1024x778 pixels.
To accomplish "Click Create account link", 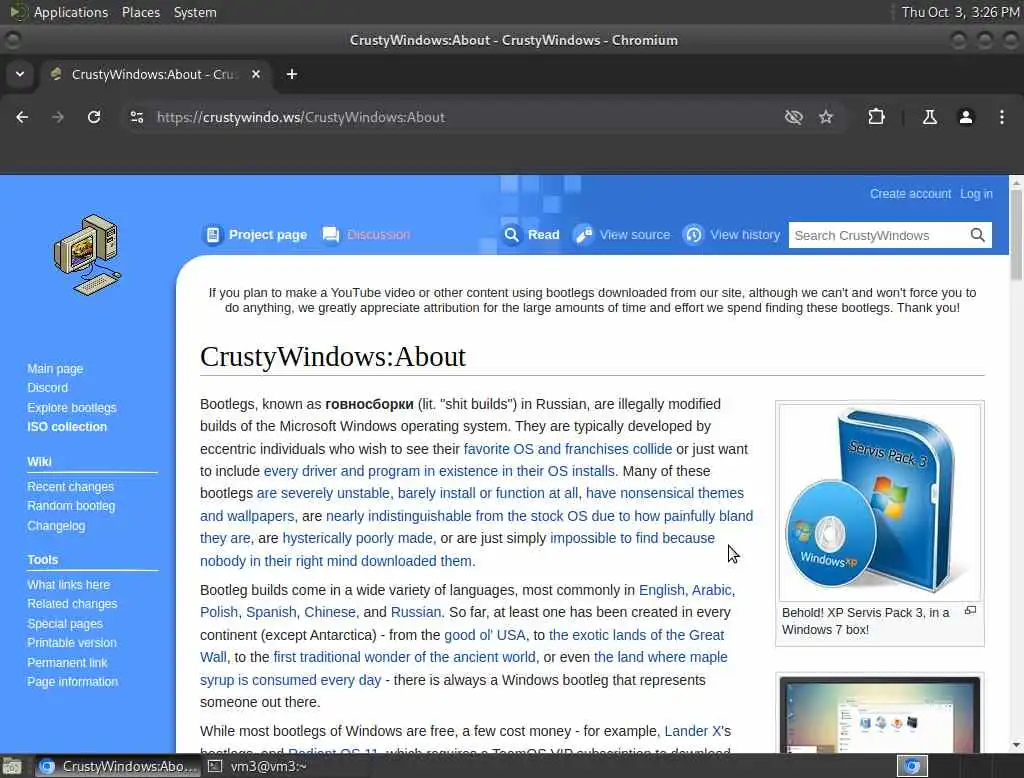I will click(x=910, y=193).
